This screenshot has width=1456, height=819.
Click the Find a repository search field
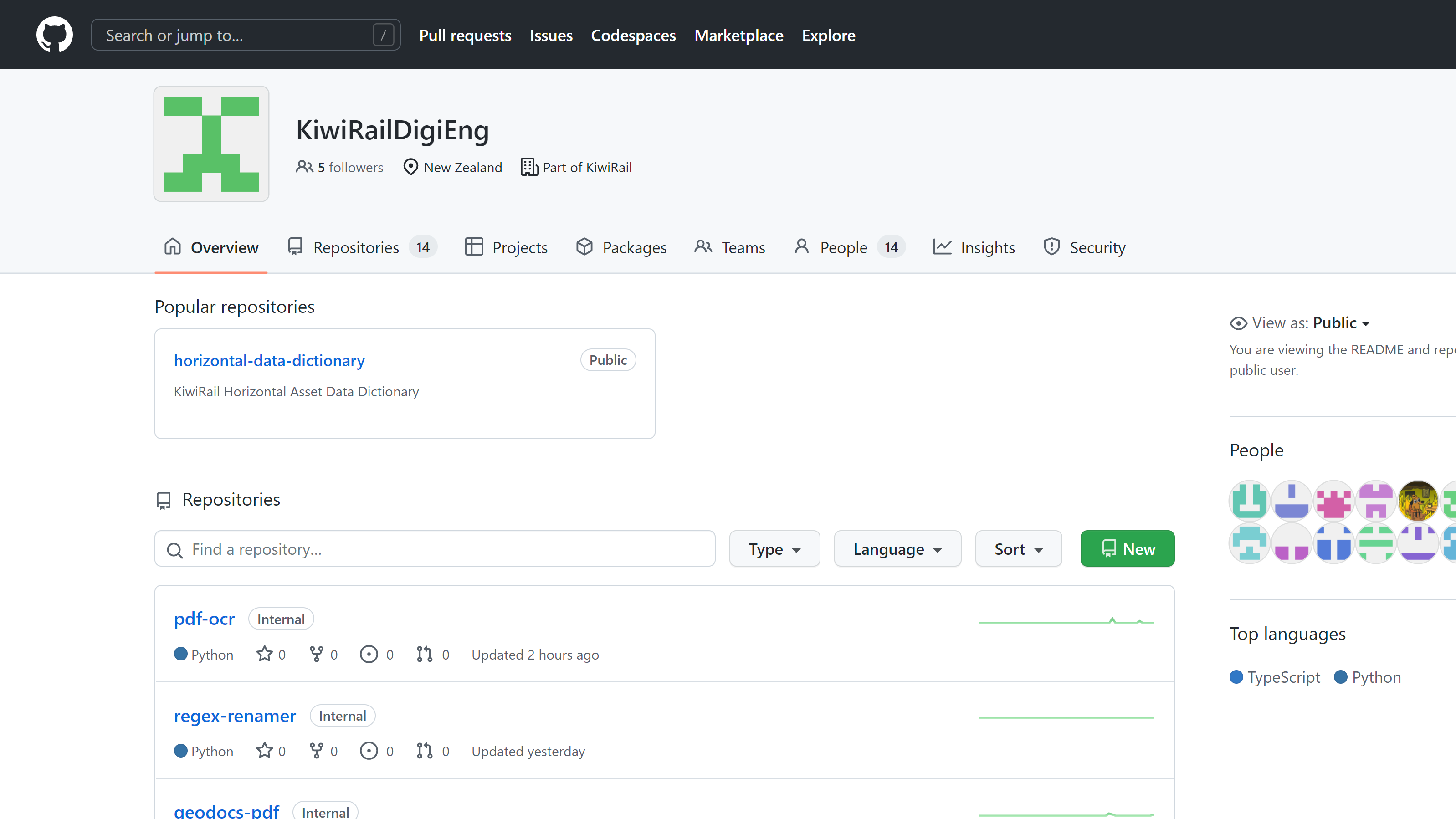tap(435, 549)
